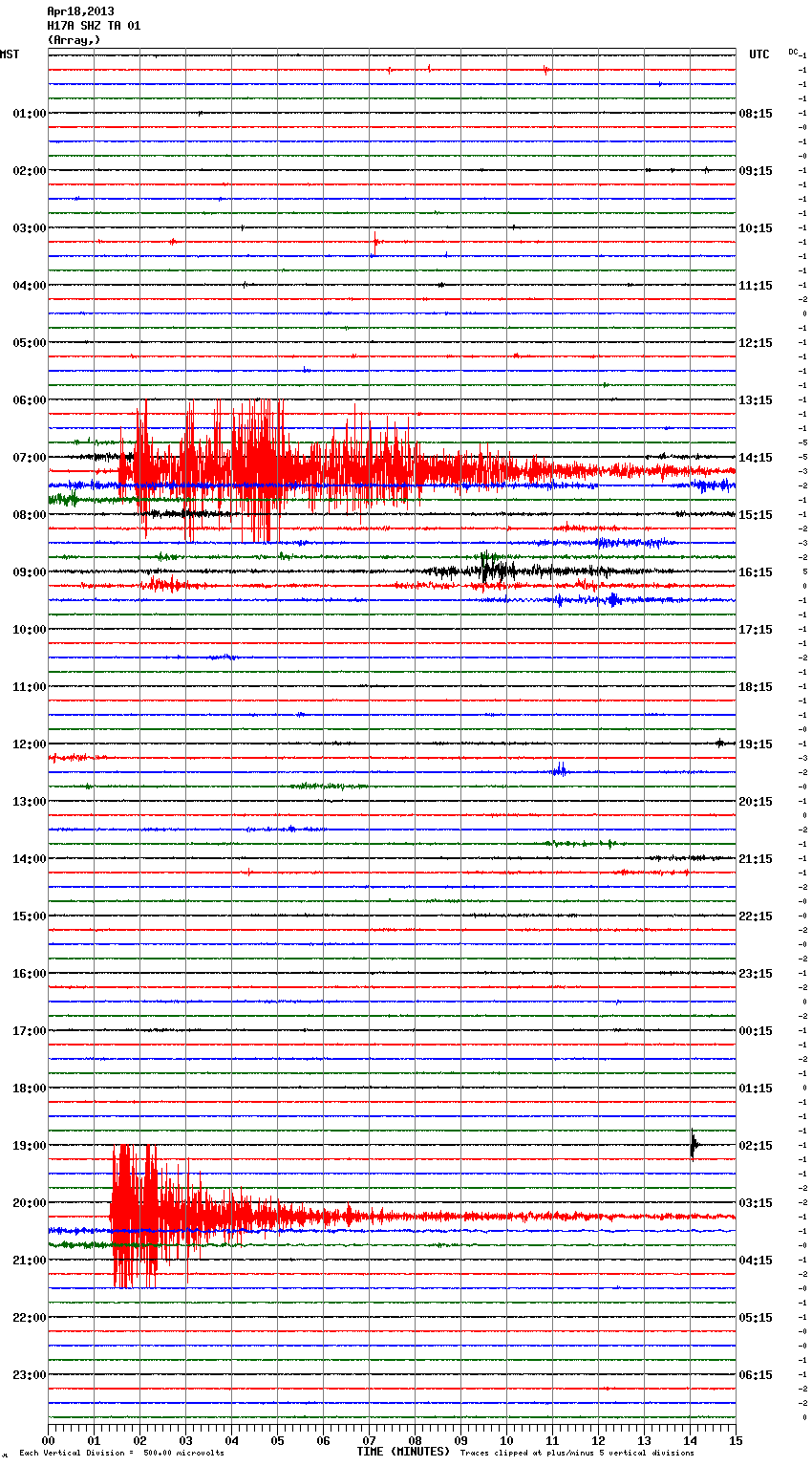Click the '15:15' UTC row label
Image resolution: width=812 pixels, height=1466 pixels.
[x=756, y=515]
